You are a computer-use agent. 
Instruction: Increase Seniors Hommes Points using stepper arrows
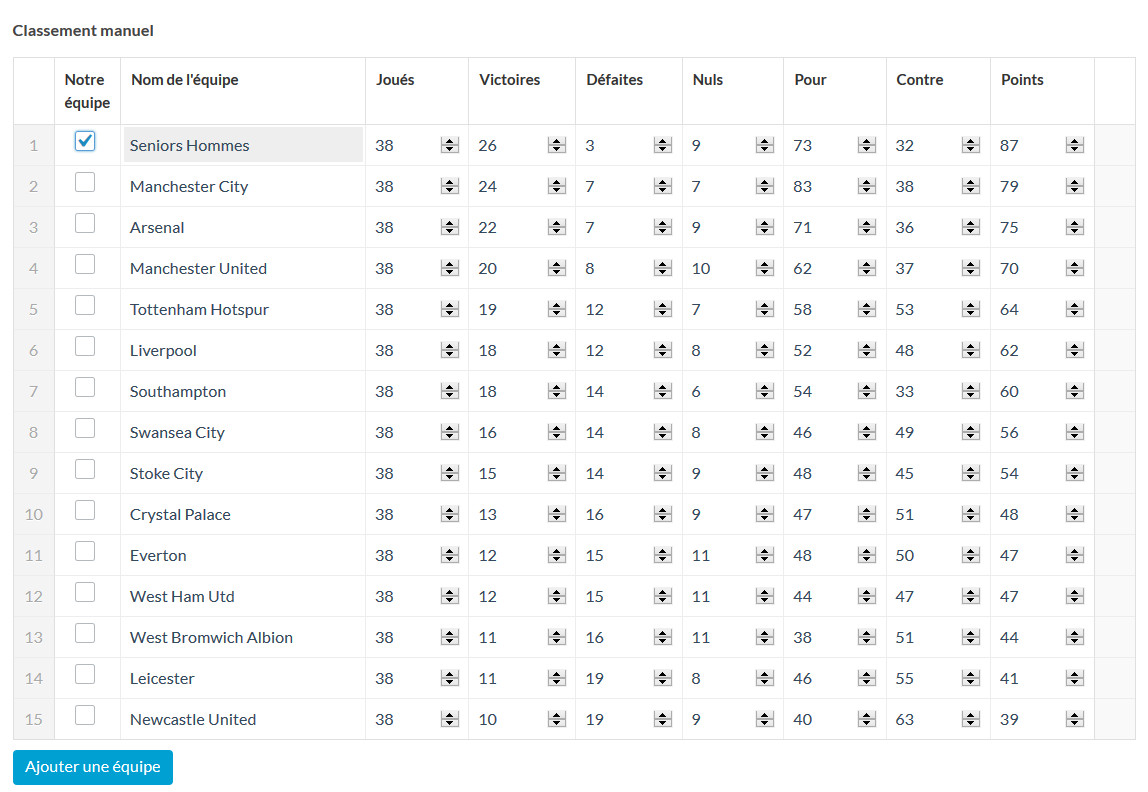[x=1074, y=141]
